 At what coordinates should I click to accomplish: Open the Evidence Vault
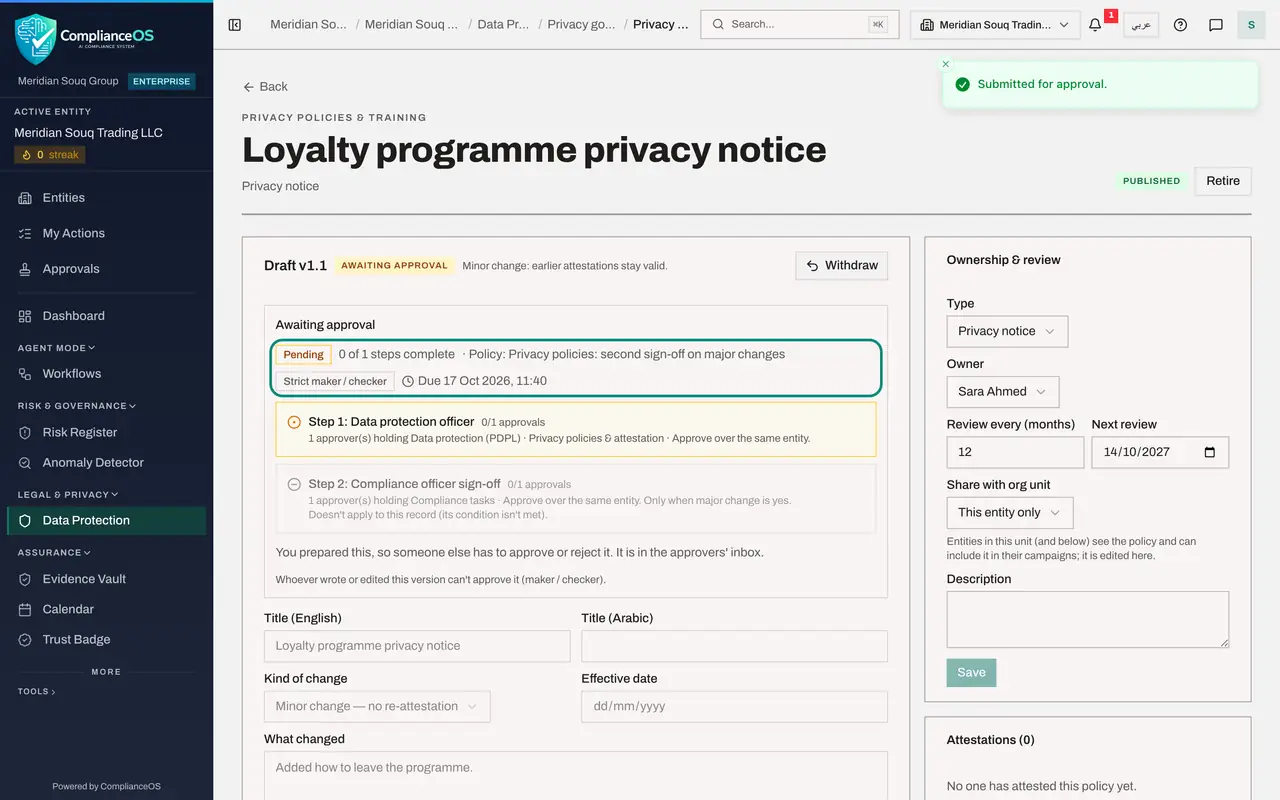106,579
